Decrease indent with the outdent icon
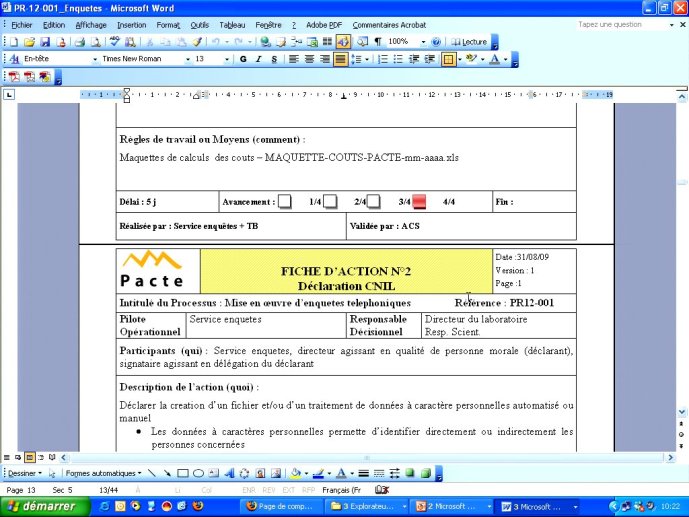The width and height of the screenshot is (689, 517). click(414, 59)
